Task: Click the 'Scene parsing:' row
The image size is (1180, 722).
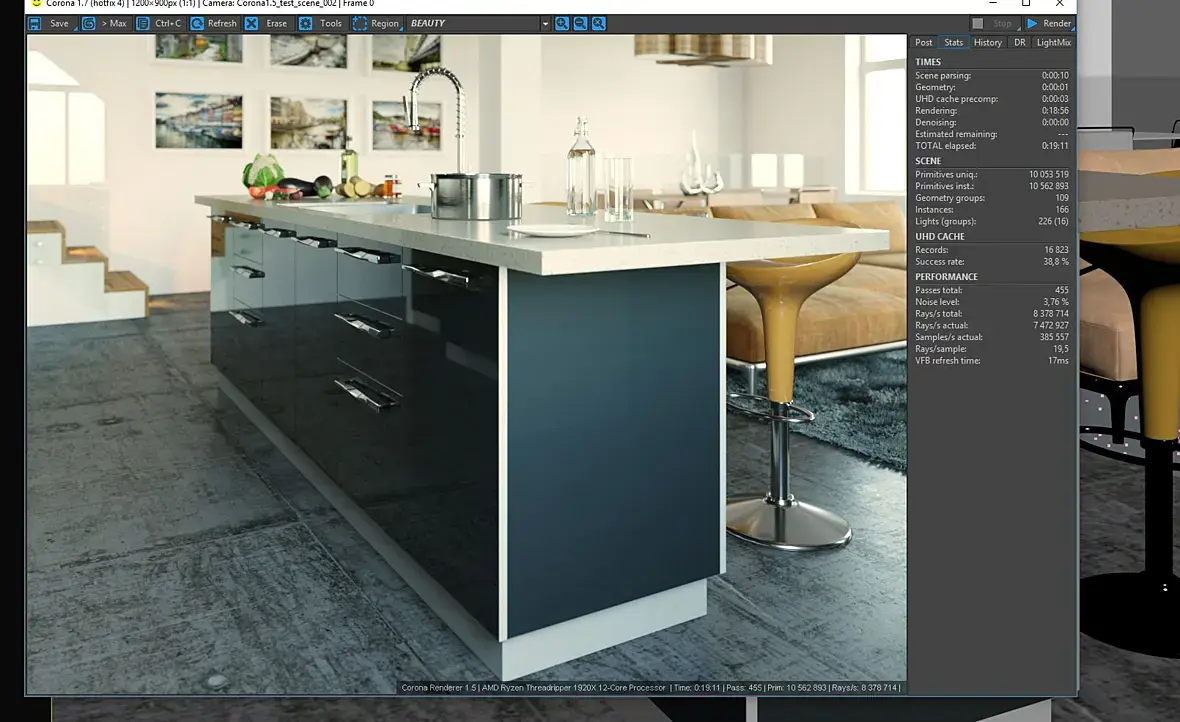Action: 992,75
